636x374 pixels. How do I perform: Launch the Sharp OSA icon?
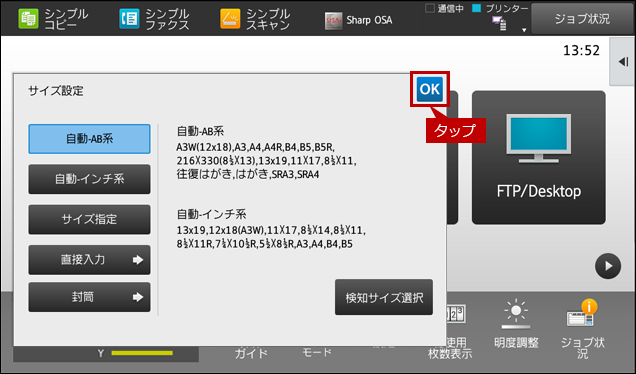333,20
